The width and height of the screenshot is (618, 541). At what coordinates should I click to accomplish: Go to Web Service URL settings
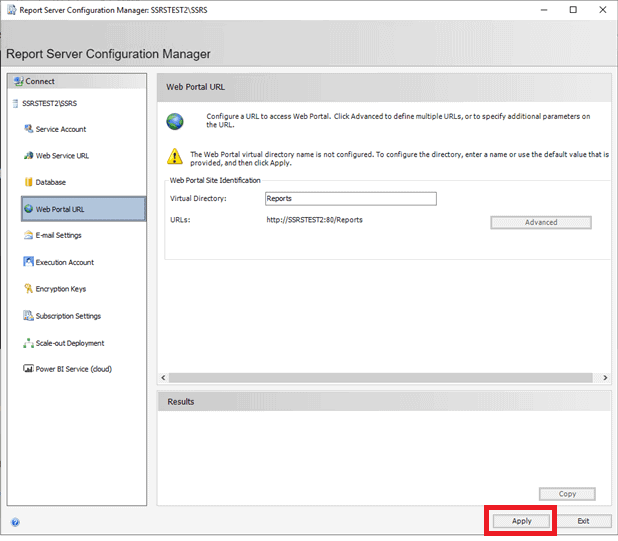62,156
